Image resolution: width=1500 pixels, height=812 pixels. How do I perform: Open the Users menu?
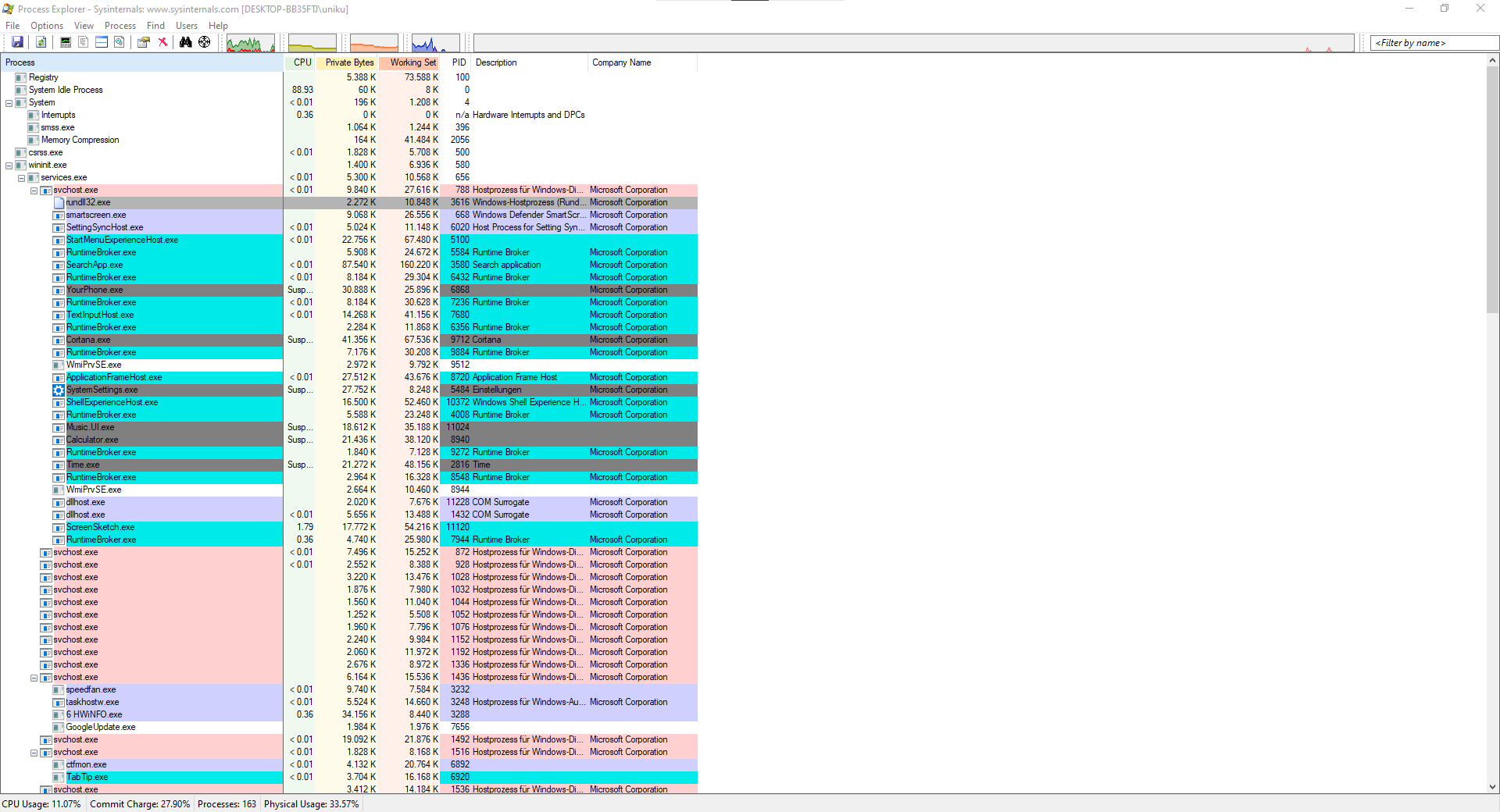tap(187, 26)
